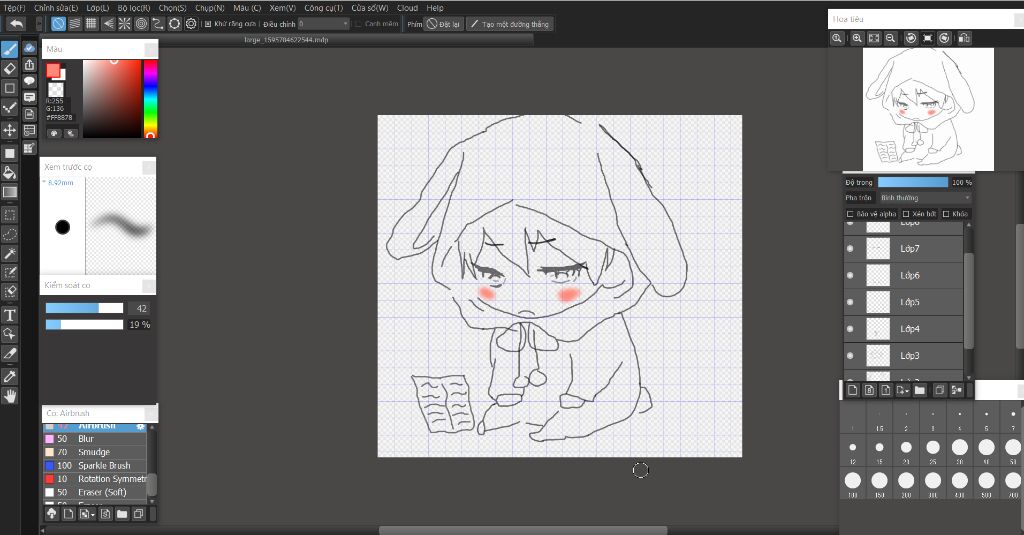Select the Brush tool in the left toolbar
Image resolution: width=1024 pixels, height=535 pixels.
point(9,50)
